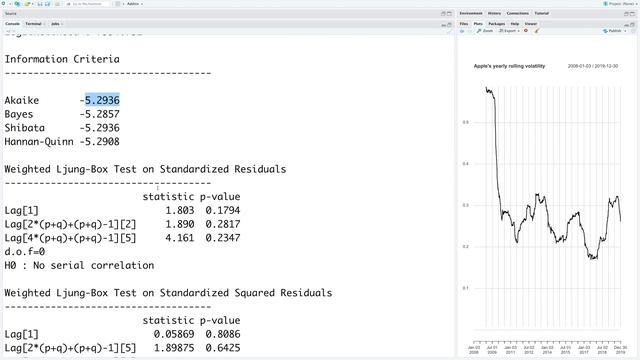This screenshot has width=640, height=360.
Task: Click the plot title 'Apple's yearly rolling volatility'
Action: [509, 66]
